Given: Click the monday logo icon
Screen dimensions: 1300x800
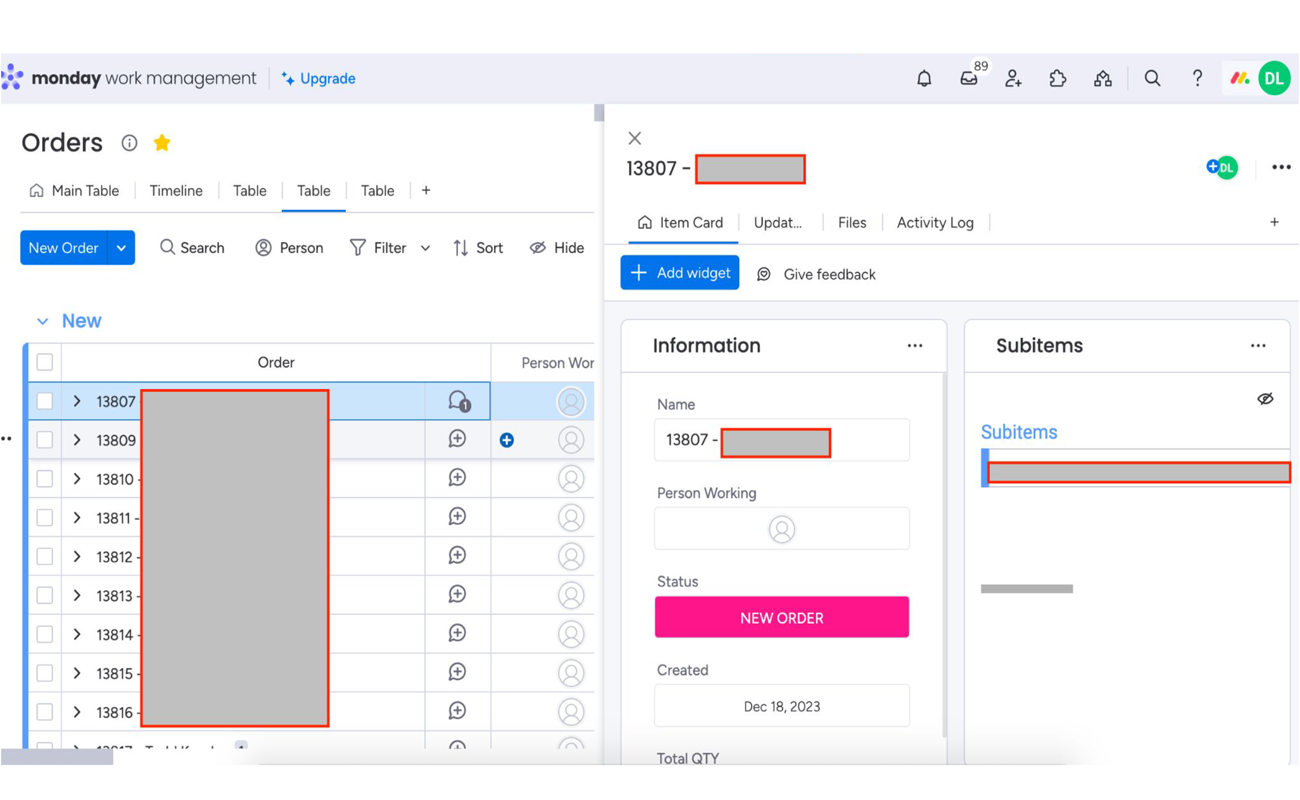Looking at the screenshot, I should click(13, 77).
